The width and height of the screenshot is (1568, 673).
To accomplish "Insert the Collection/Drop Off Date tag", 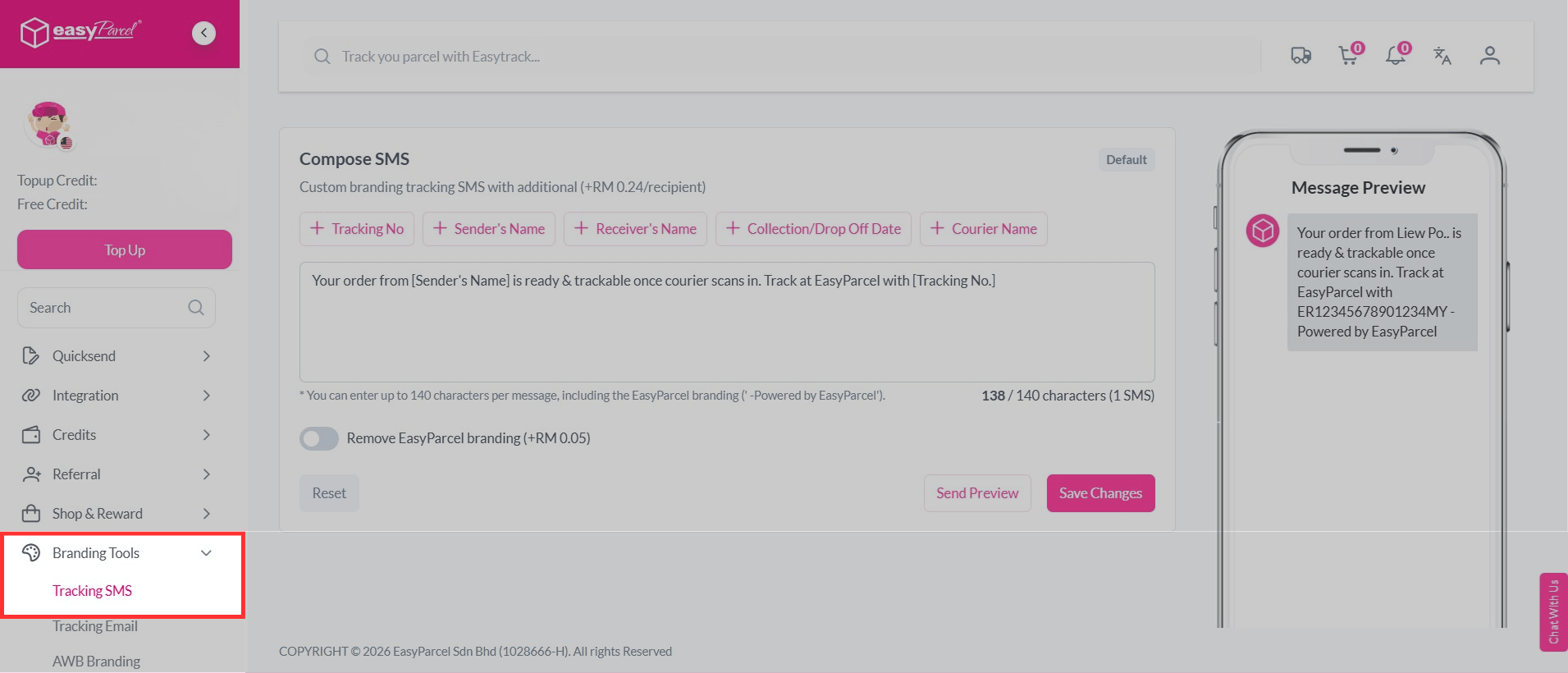I will (813, 229).
